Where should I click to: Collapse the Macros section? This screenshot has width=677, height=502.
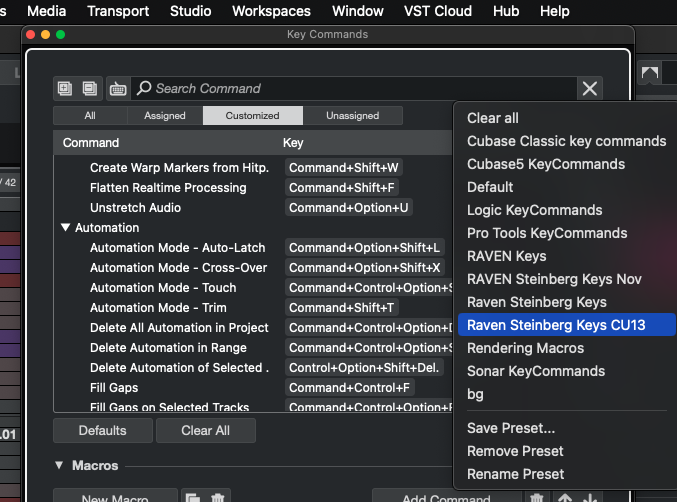(x=59, y=465)
